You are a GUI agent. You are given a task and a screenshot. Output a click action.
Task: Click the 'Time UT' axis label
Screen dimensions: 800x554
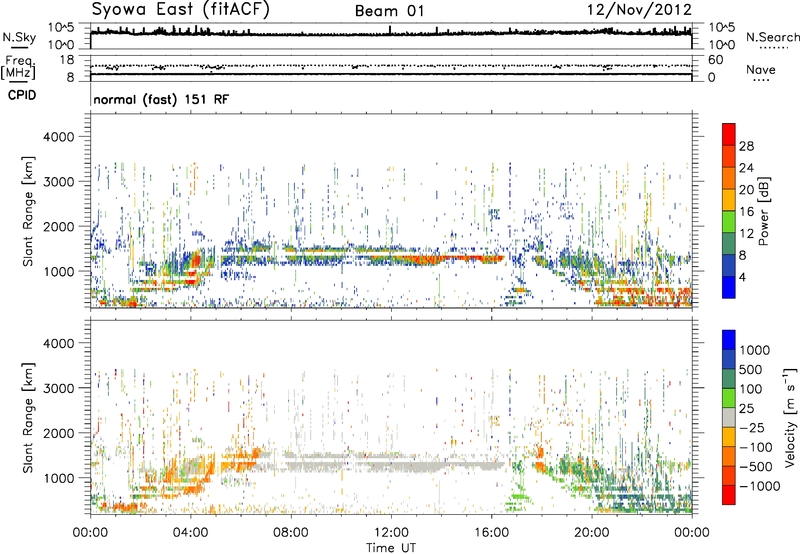tap(391, 547)
